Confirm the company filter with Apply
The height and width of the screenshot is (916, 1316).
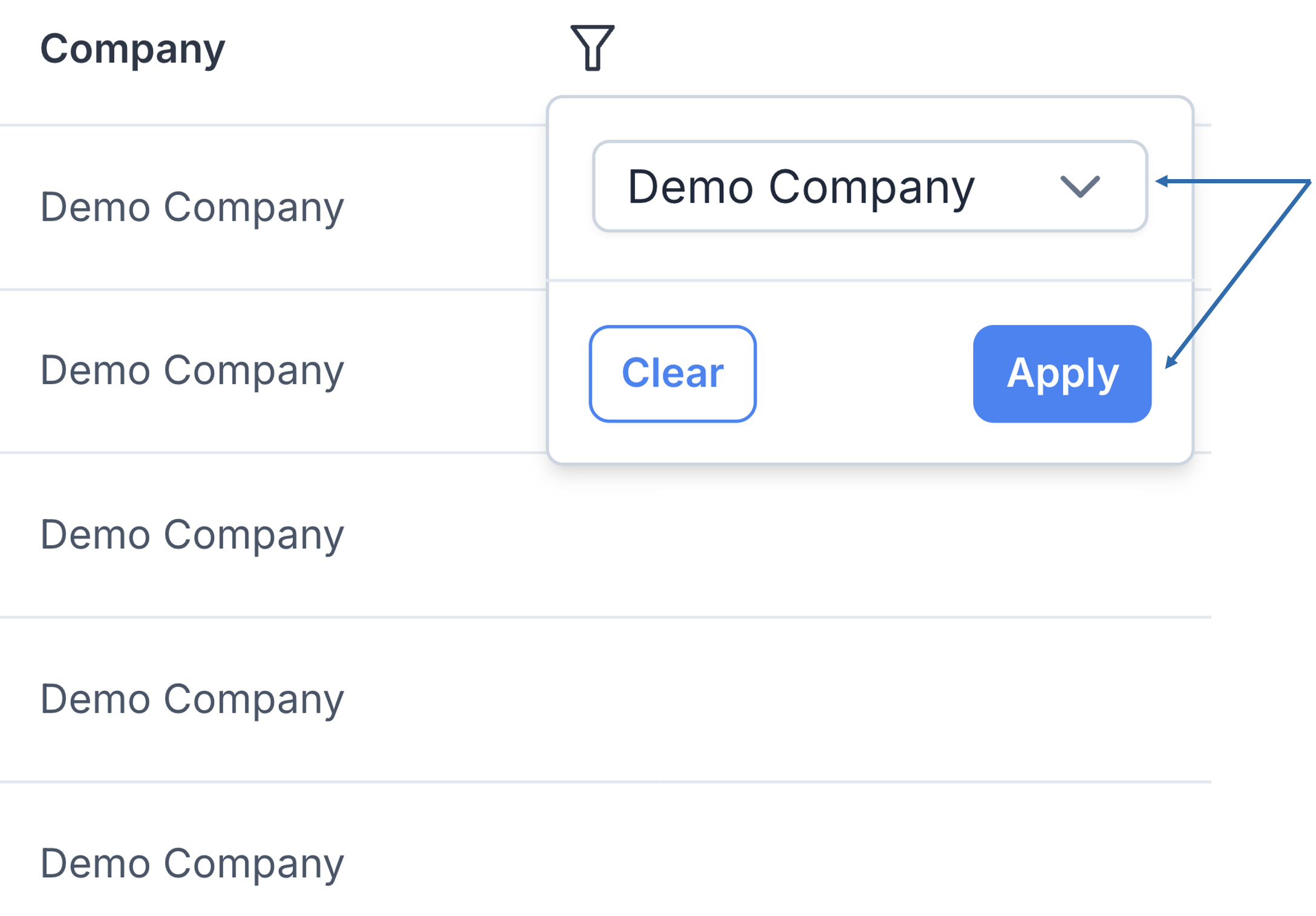pyautogui.click(x=1061, y=373)
